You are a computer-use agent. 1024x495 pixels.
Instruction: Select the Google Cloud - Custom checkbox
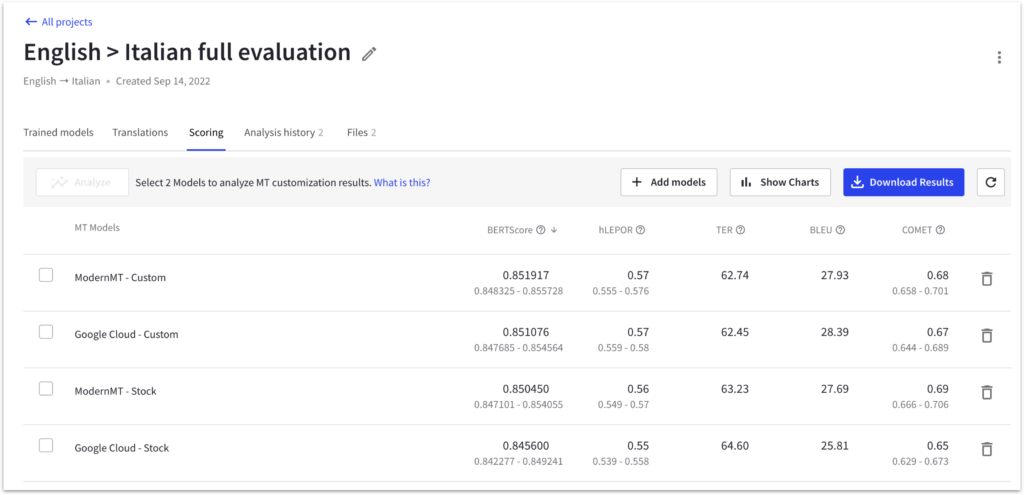[46, 332]
